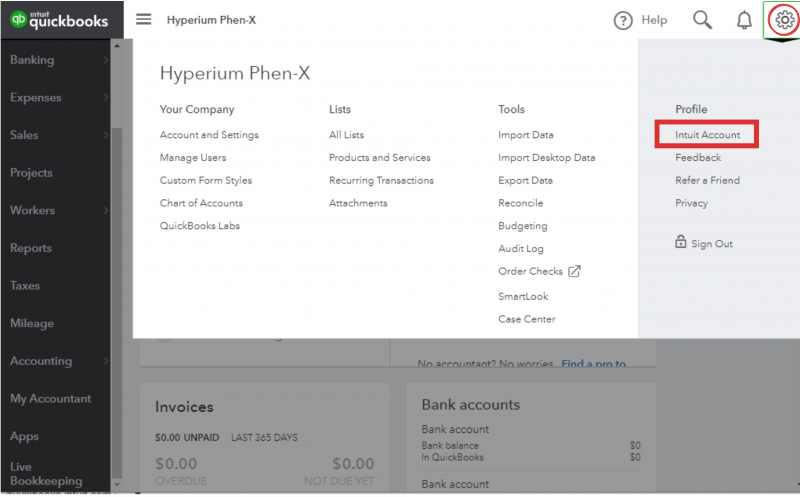Open the Reconcile tool

(x=520, y=203)
